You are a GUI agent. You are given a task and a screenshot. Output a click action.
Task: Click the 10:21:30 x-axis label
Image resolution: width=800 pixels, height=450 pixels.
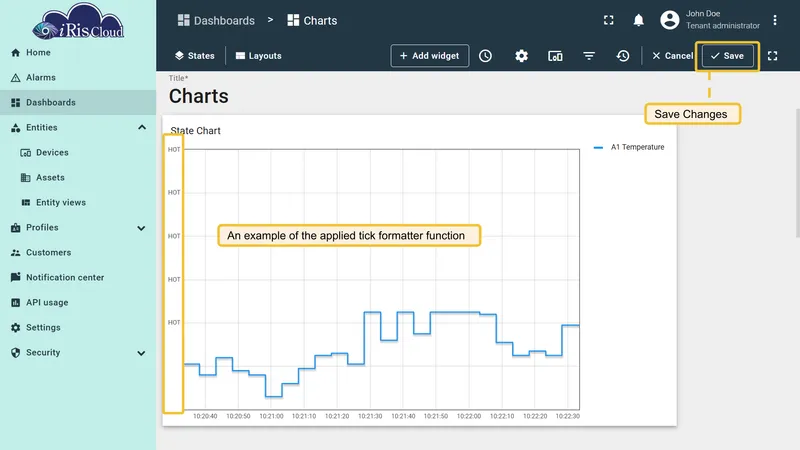370,416
